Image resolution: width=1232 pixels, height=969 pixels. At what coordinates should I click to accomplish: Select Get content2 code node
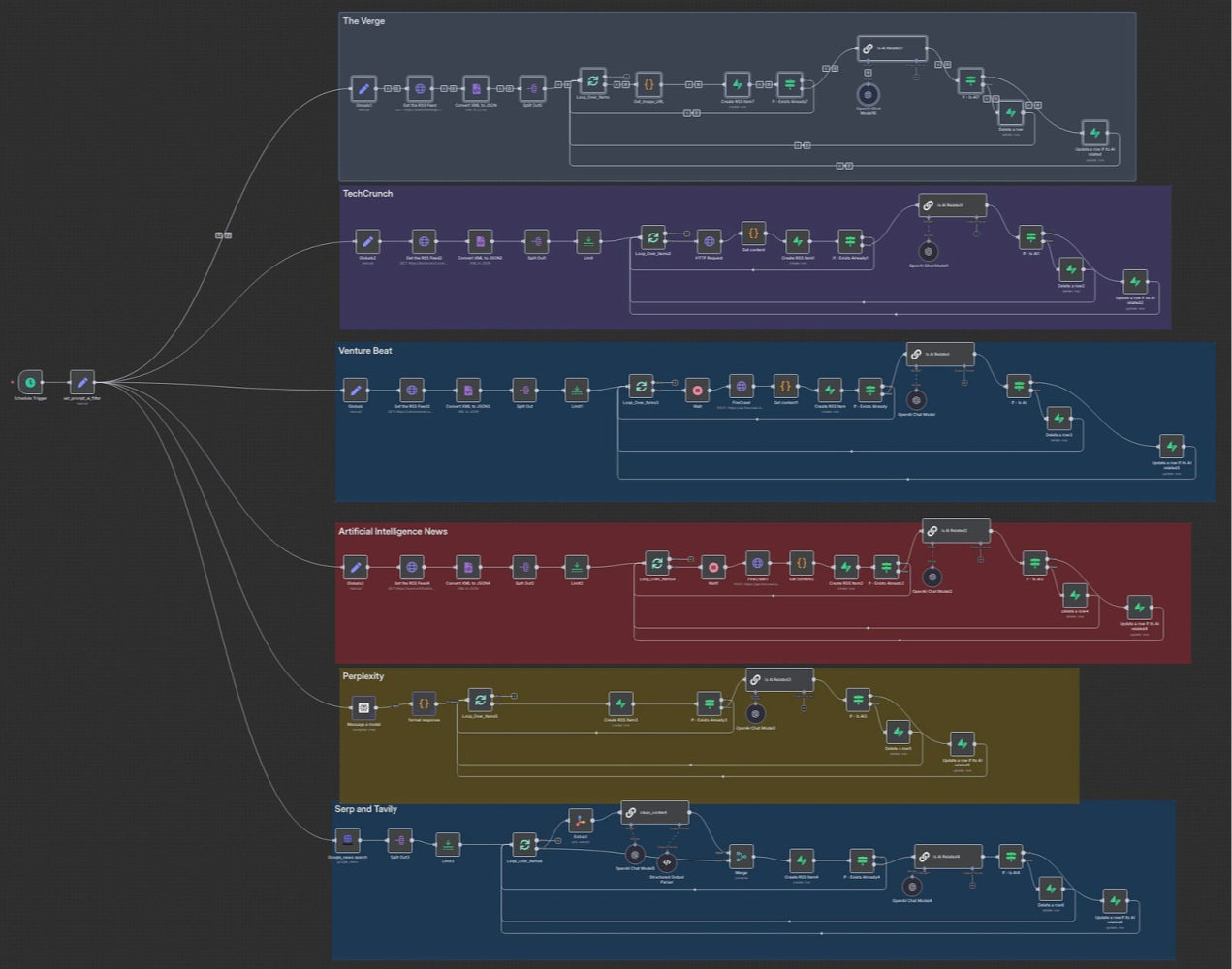coord(801,563)
